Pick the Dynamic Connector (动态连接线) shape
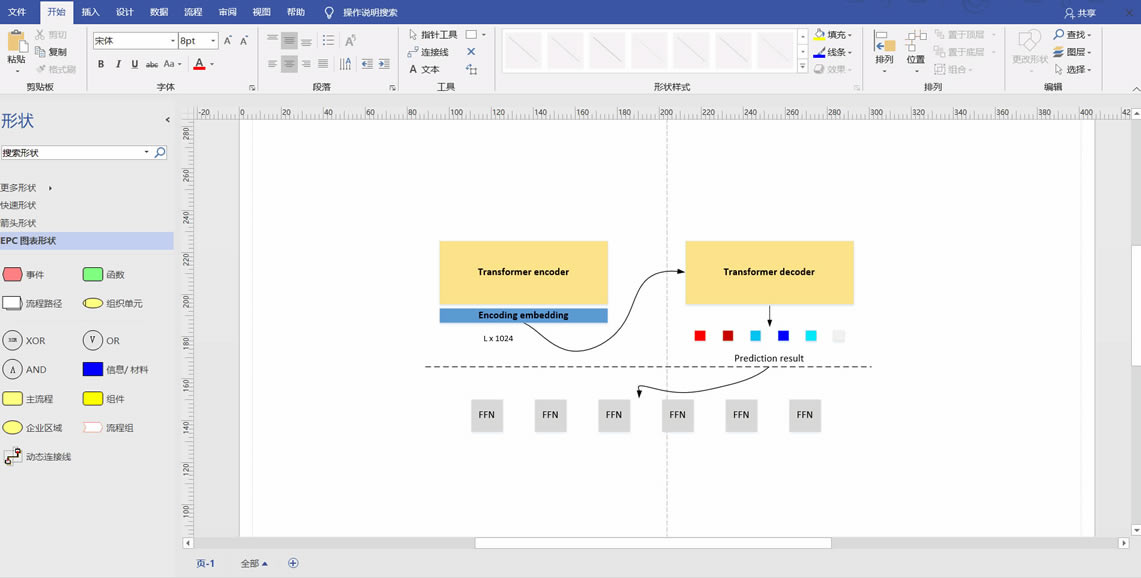1141x578 pixels. coord(13,457)
